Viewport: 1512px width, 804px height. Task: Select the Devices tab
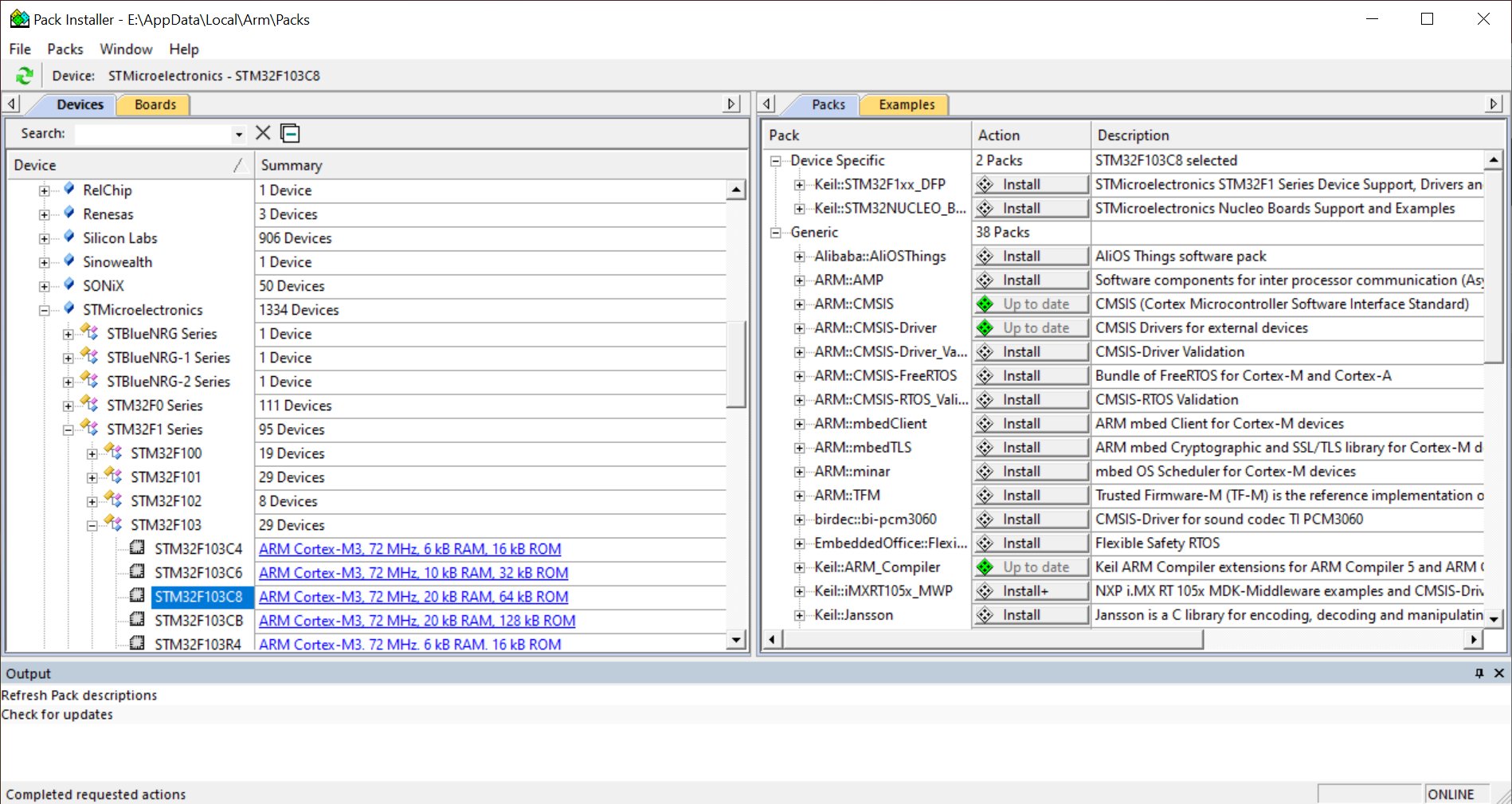[80, 104]
